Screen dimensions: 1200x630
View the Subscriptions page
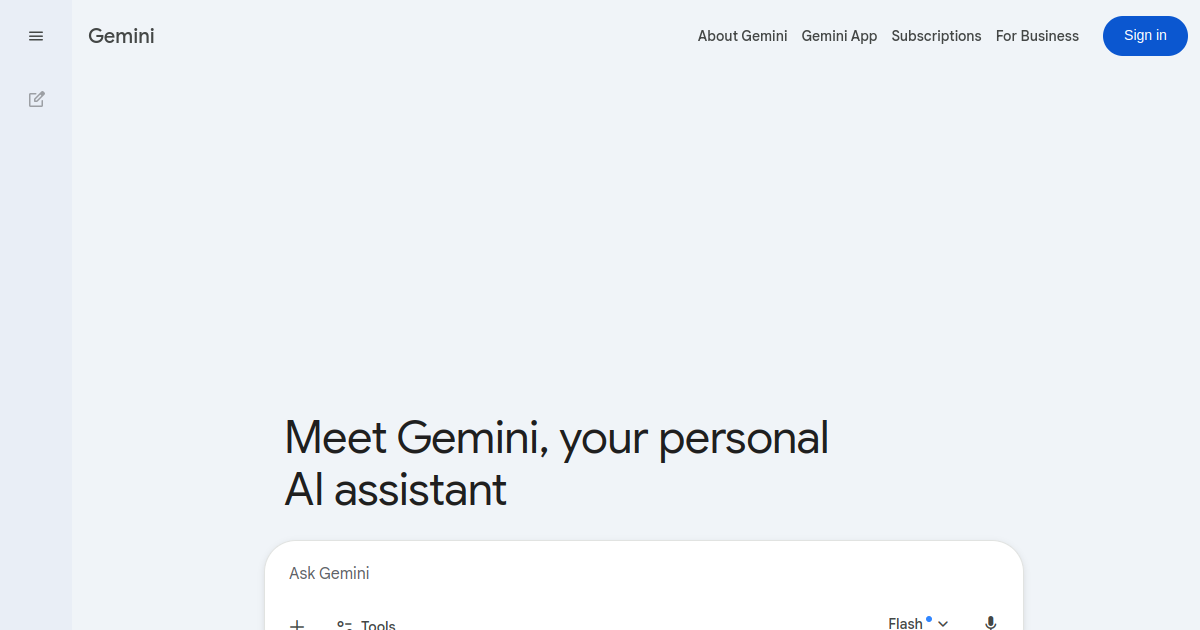(936, 36)
